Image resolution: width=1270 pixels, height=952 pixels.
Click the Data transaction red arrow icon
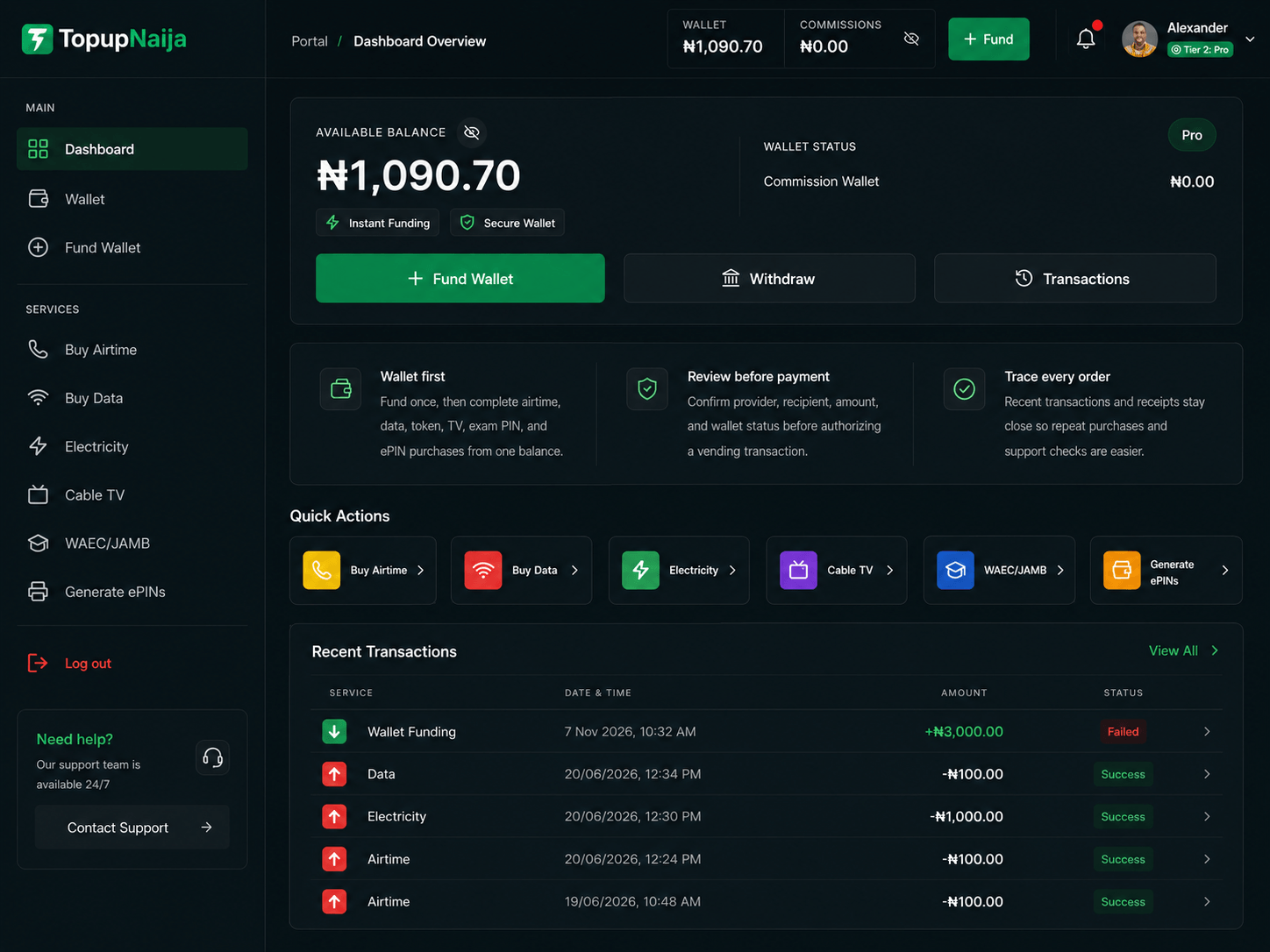[x=334, y=774]
